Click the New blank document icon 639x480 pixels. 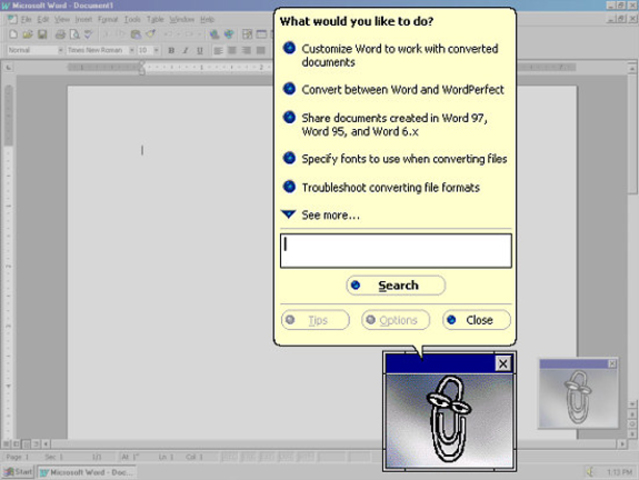click(13, 35)
